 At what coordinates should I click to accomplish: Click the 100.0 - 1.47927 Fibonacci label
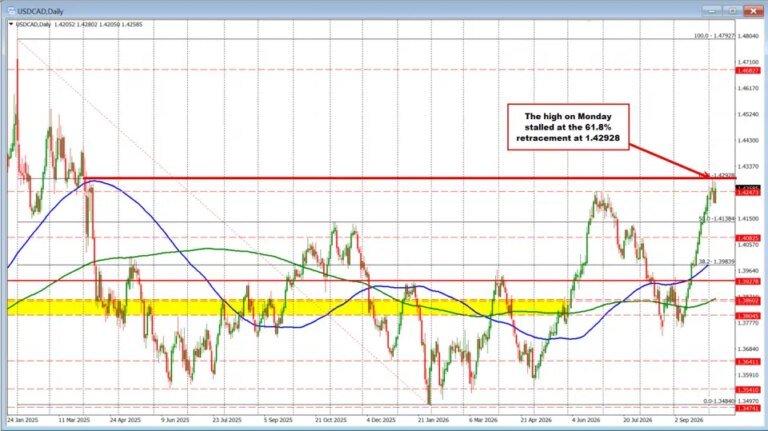click(x=715, y=36)
